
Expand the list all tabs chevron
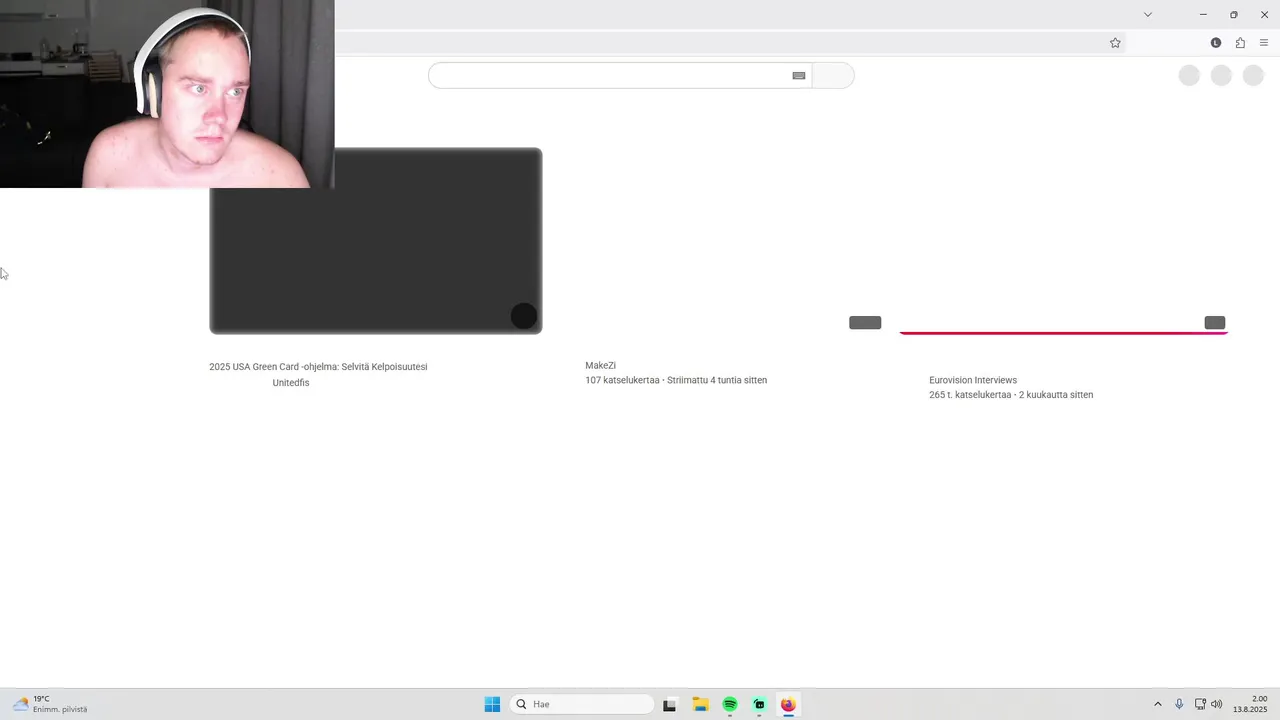coord(1148,15)
